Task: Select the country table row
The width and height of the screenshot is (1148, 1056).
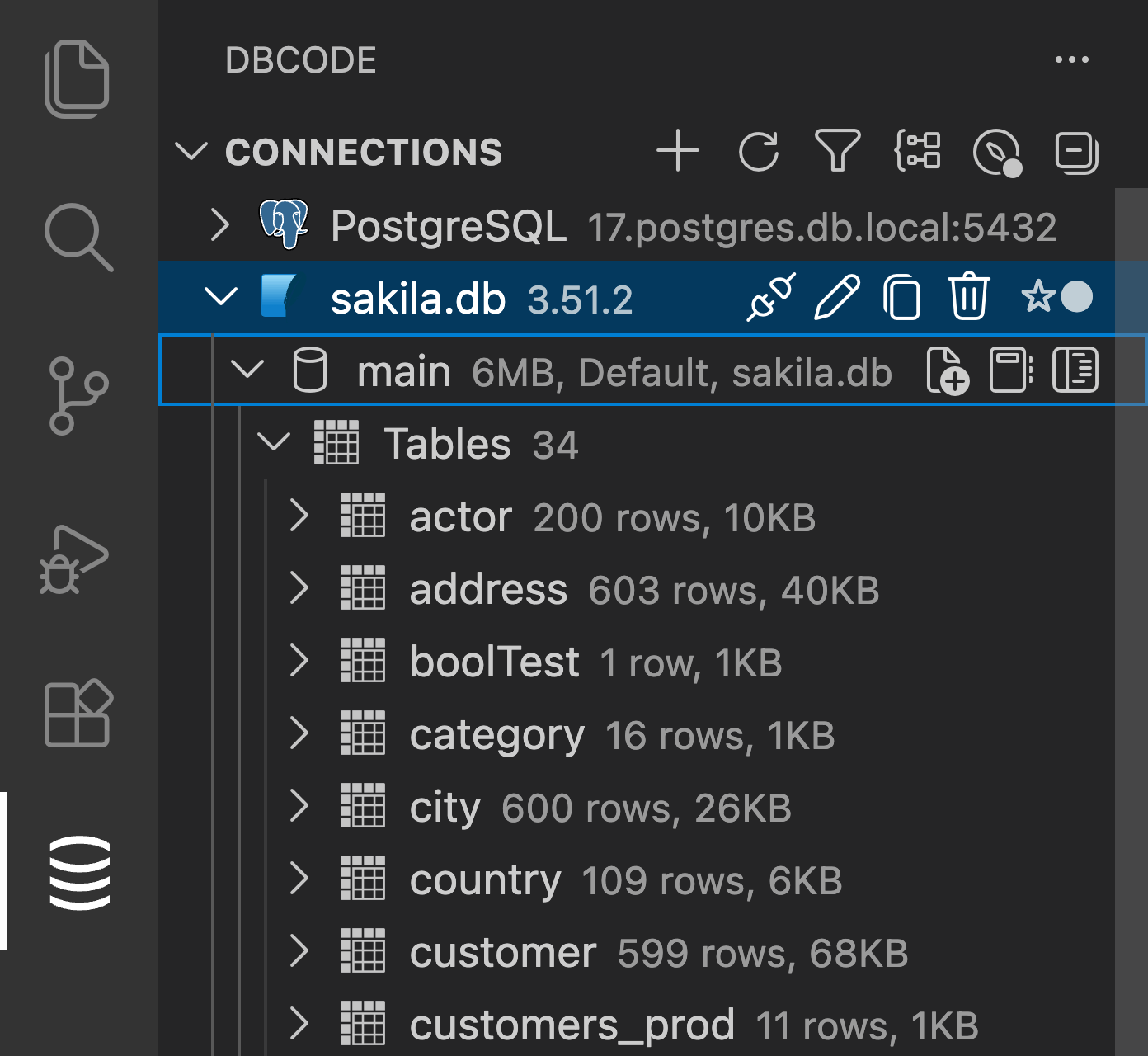Action: point(485,880)
